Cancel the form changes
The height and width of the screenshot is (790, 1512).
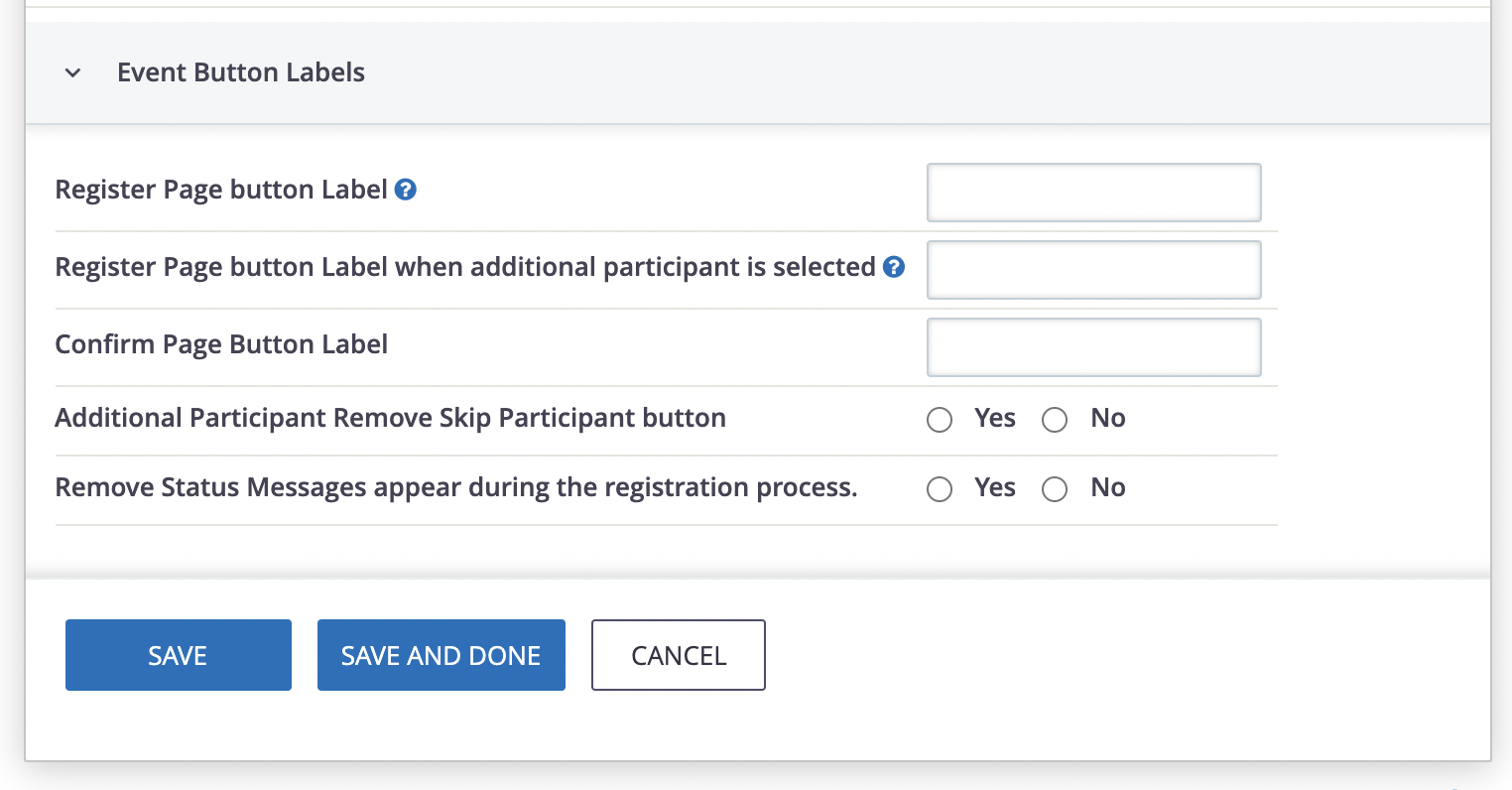pyautogui.click(x=679, y=655)
